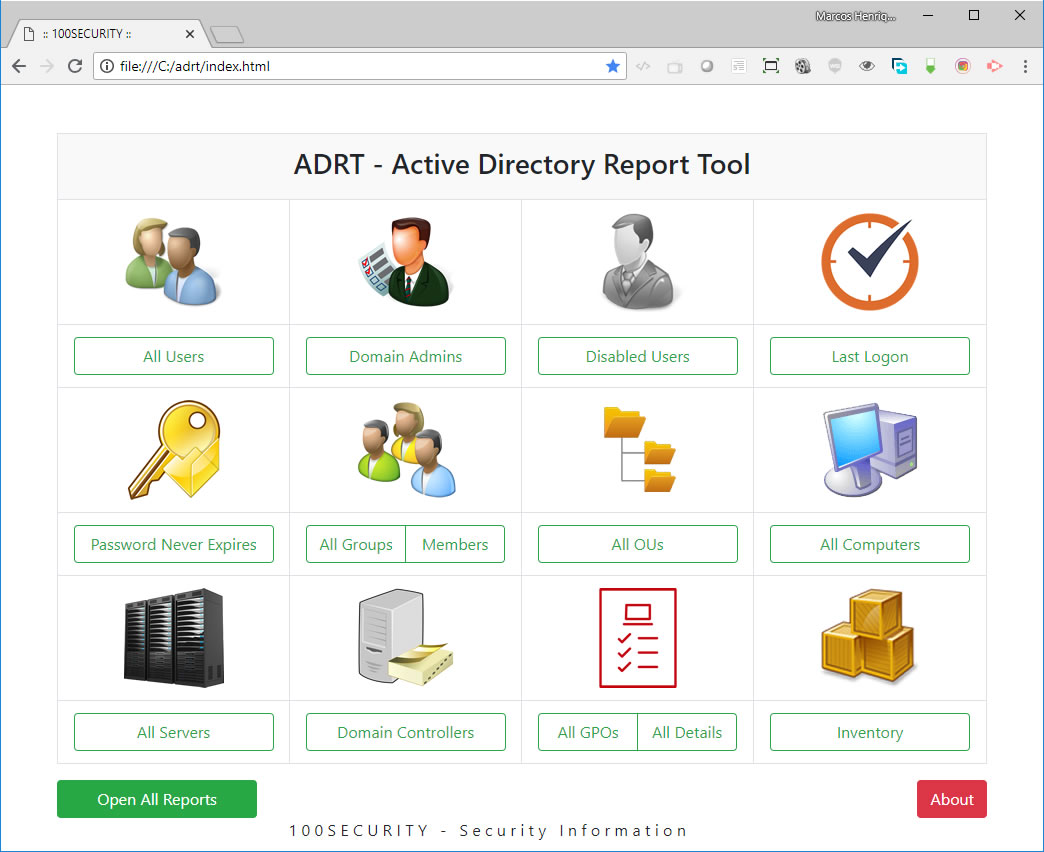Viewport: 1044px width, 852px height.
Task: Select the Members group button
Action: (x=455, y=544)
